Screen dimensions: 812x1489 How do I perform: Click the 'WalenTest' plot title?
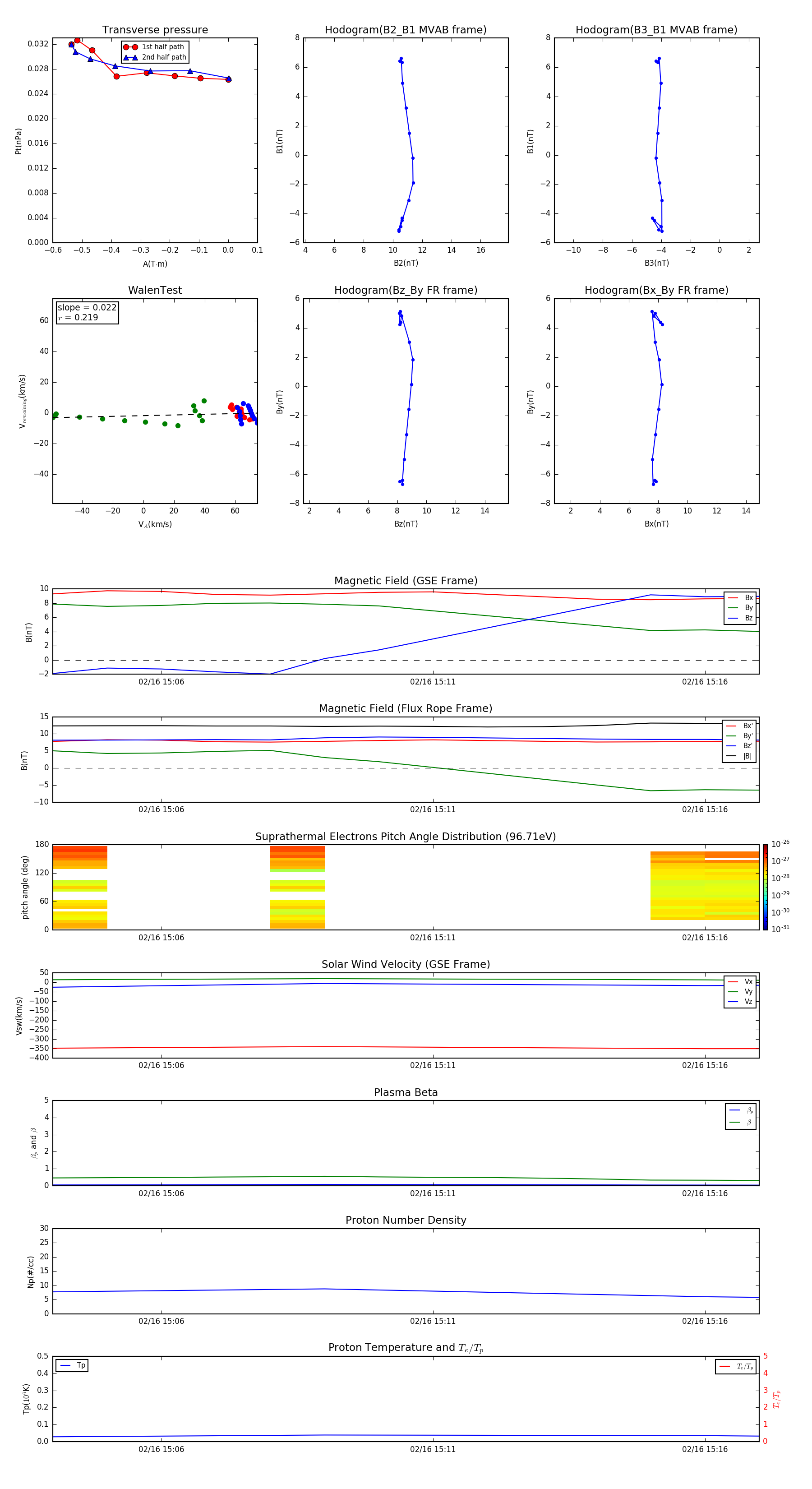(155, 290)
